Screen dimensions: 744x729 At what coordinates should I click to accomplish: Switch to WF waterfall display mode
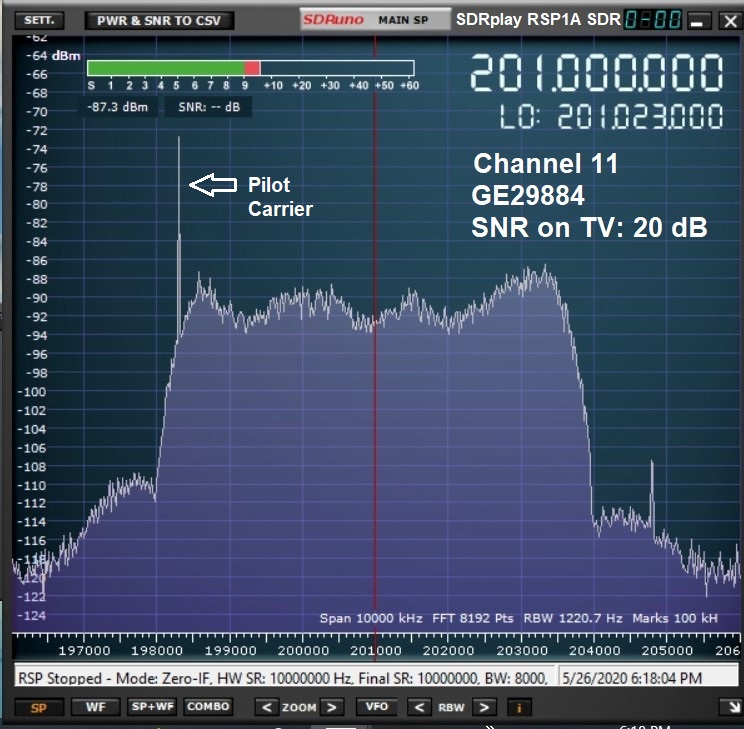tap(95, 707)
